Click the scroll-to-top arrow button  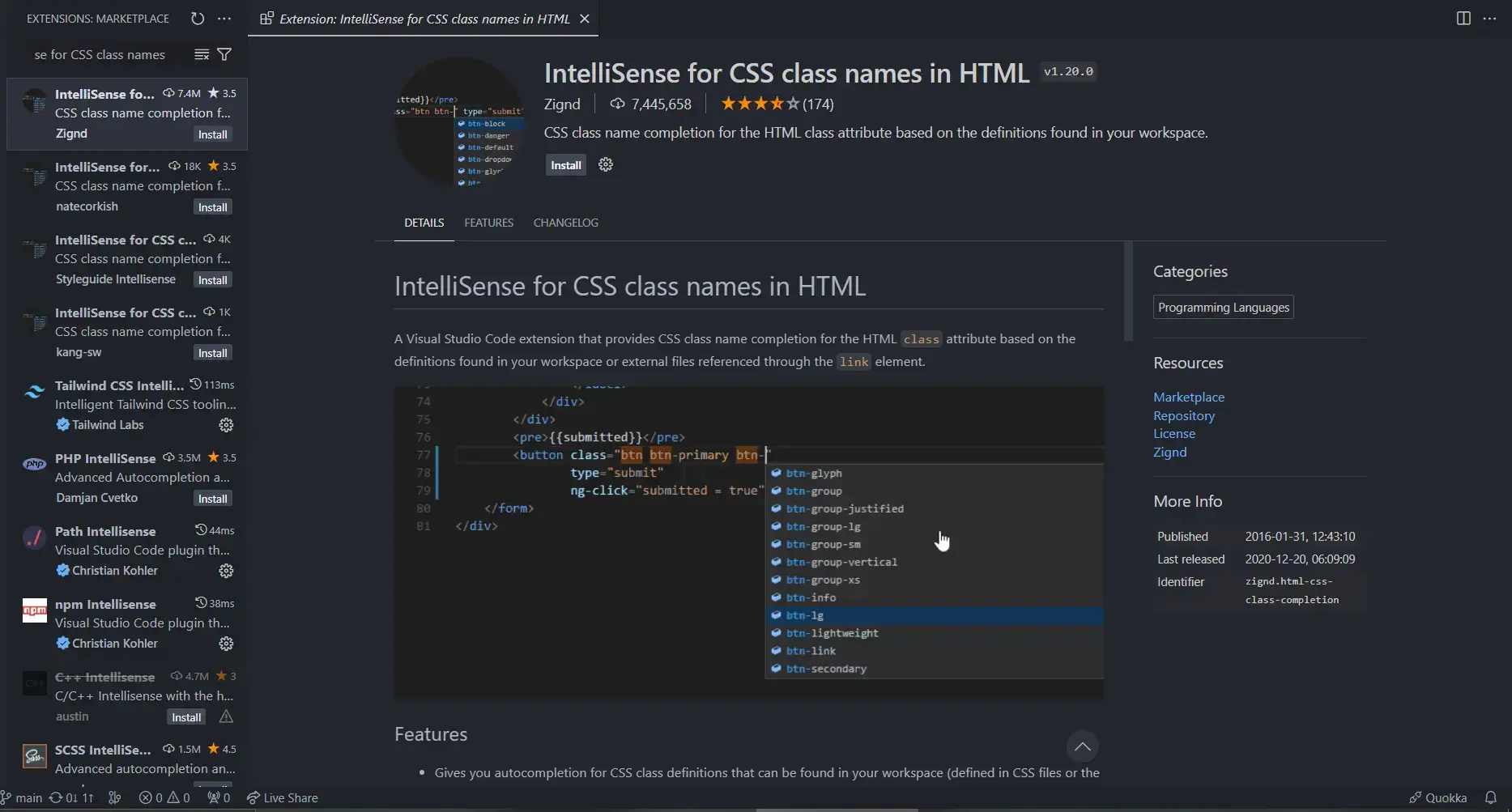1082,746
